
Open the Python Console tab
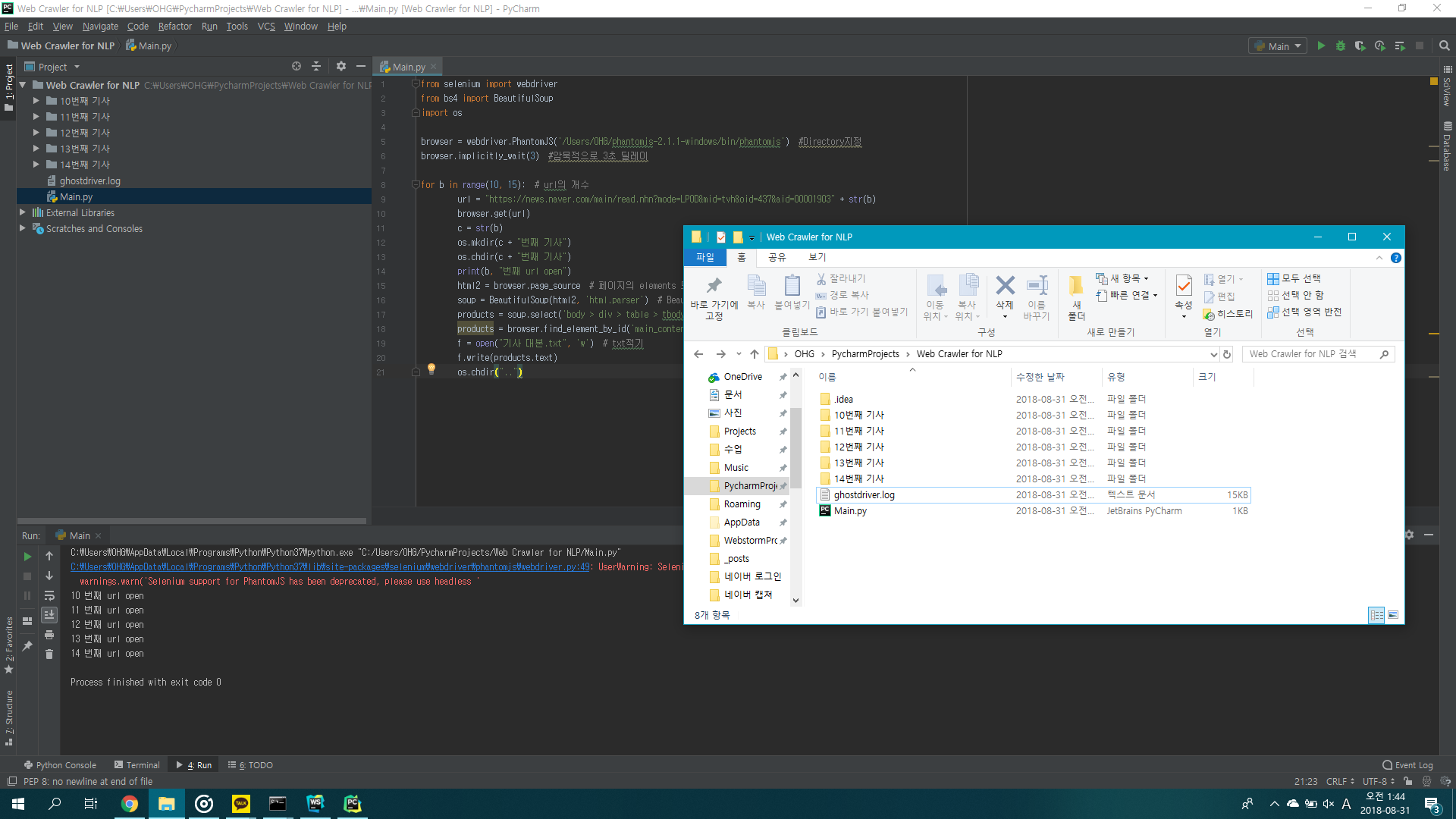(x=60, y=765)
